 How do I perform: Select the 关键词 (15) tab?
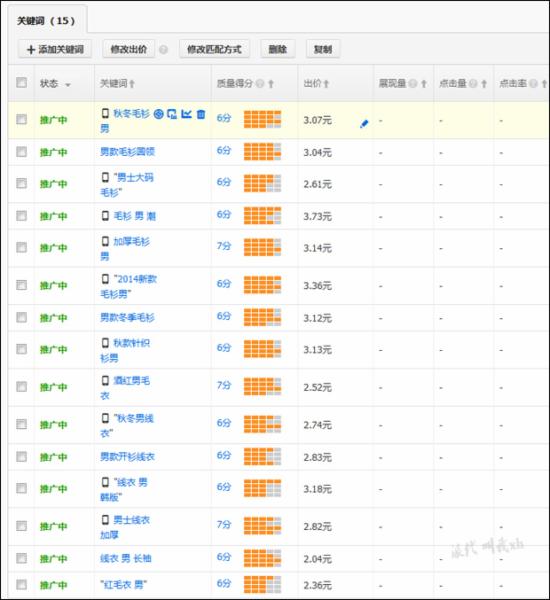46,21
